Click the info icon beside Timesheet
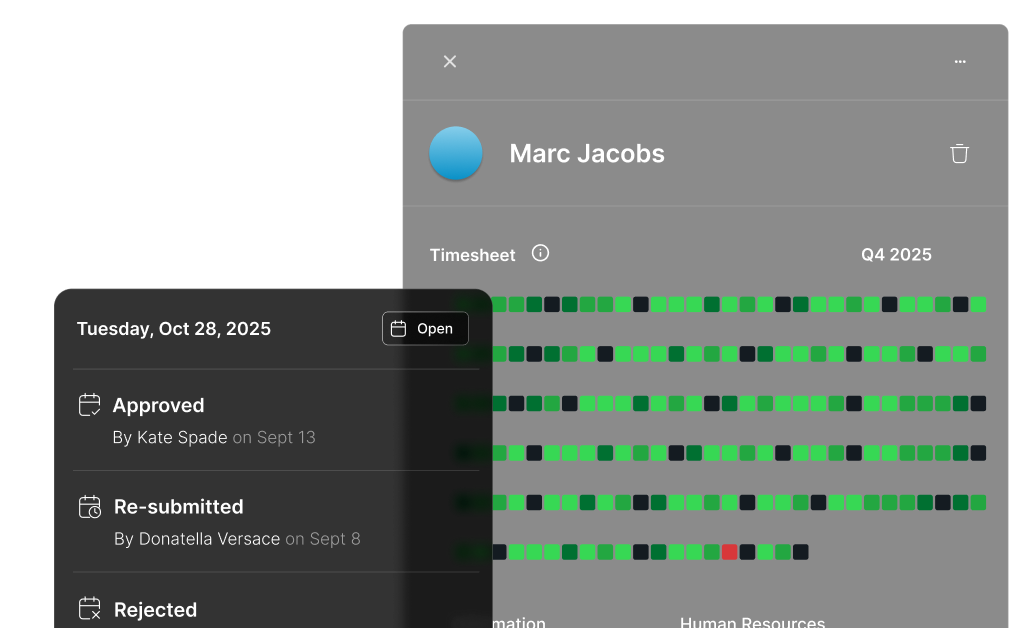This screenshot has height=628, width=1032. 540,253
